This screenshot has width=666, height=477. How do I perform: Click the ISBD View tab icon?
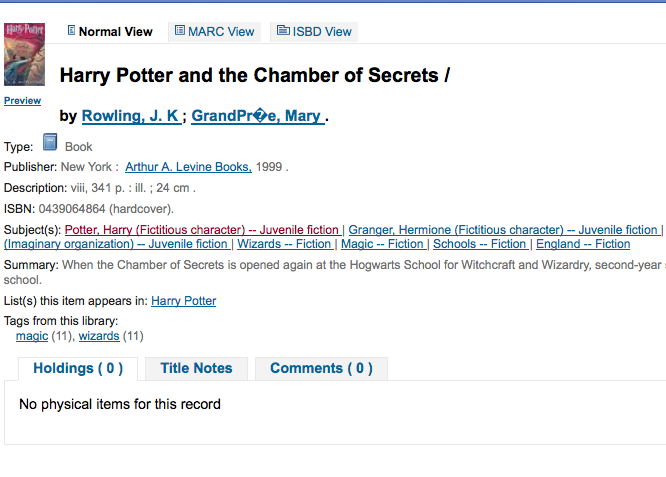pos(283,31)
